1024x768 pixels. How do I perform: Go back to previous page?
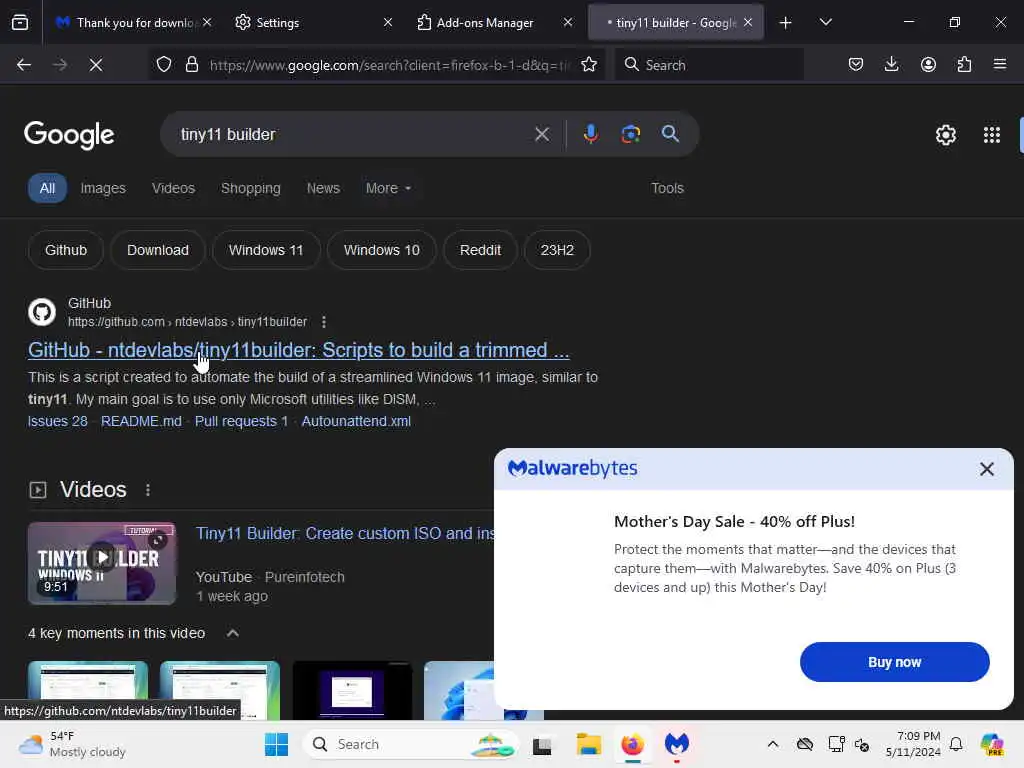point(24,65)
